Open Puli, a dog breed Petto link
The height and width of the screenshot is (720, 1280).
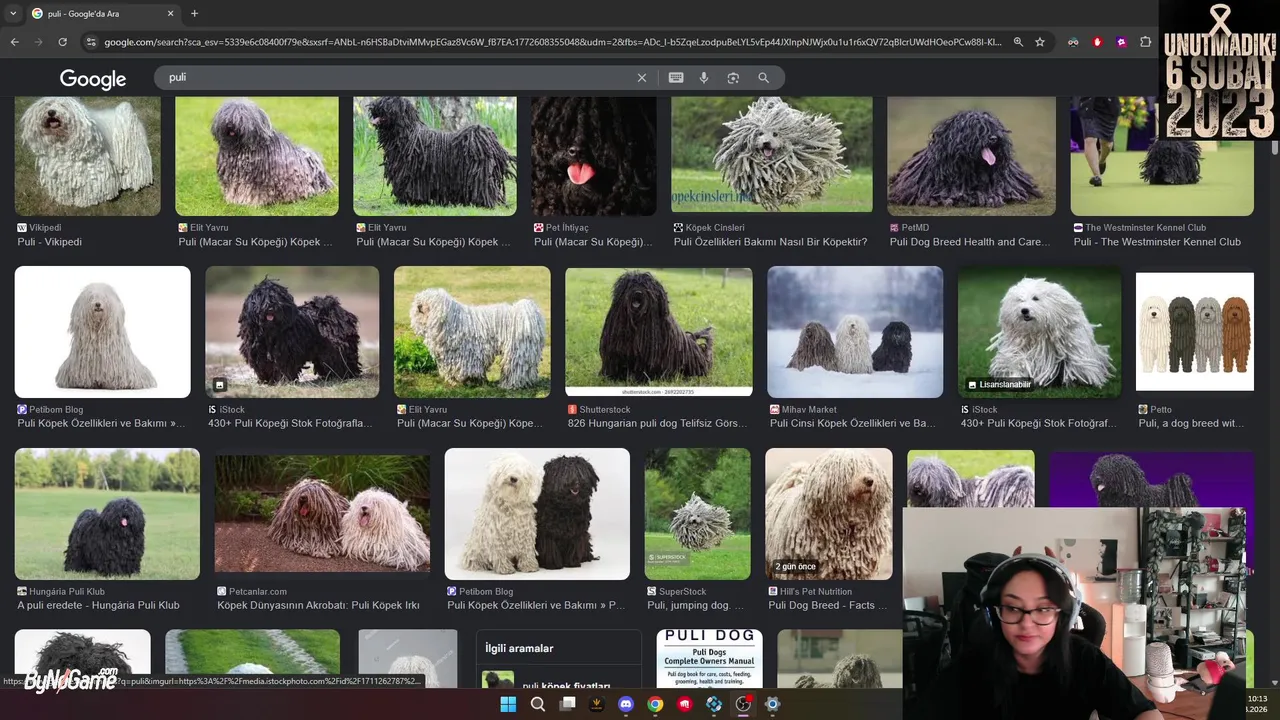[1192, 424]
